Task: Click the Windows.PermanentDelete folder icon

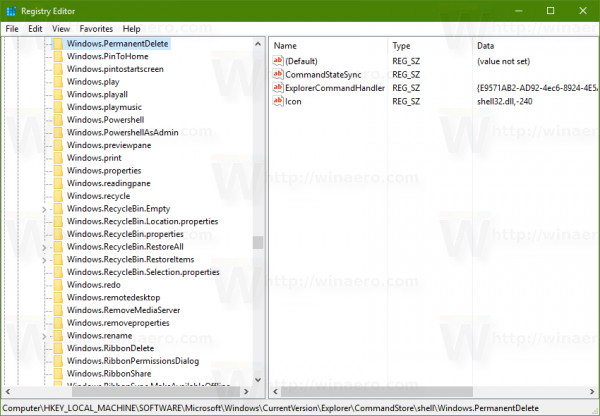Action: [58, 44]
